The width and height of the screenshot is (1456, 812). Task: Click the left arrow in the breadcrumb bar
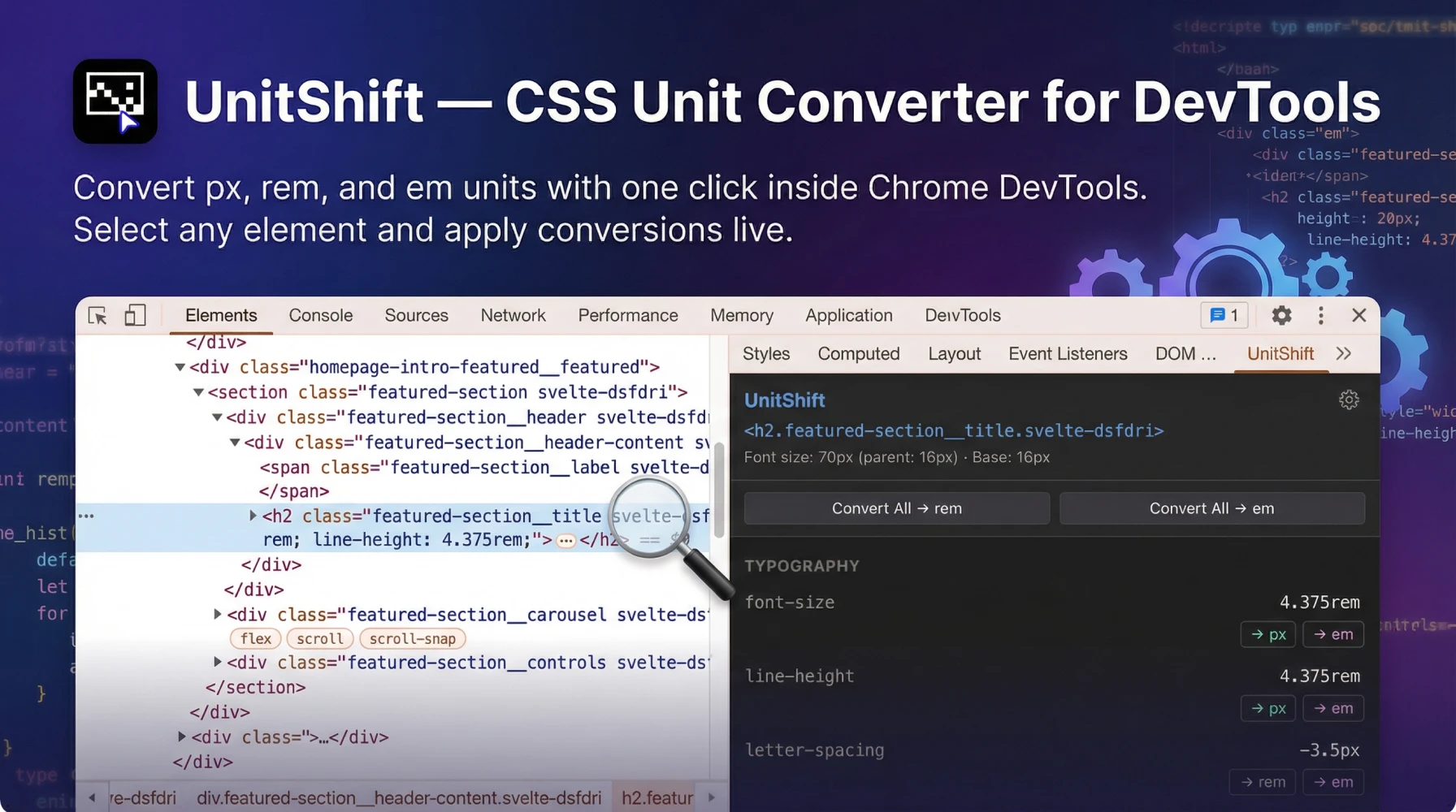click(92, 797)
